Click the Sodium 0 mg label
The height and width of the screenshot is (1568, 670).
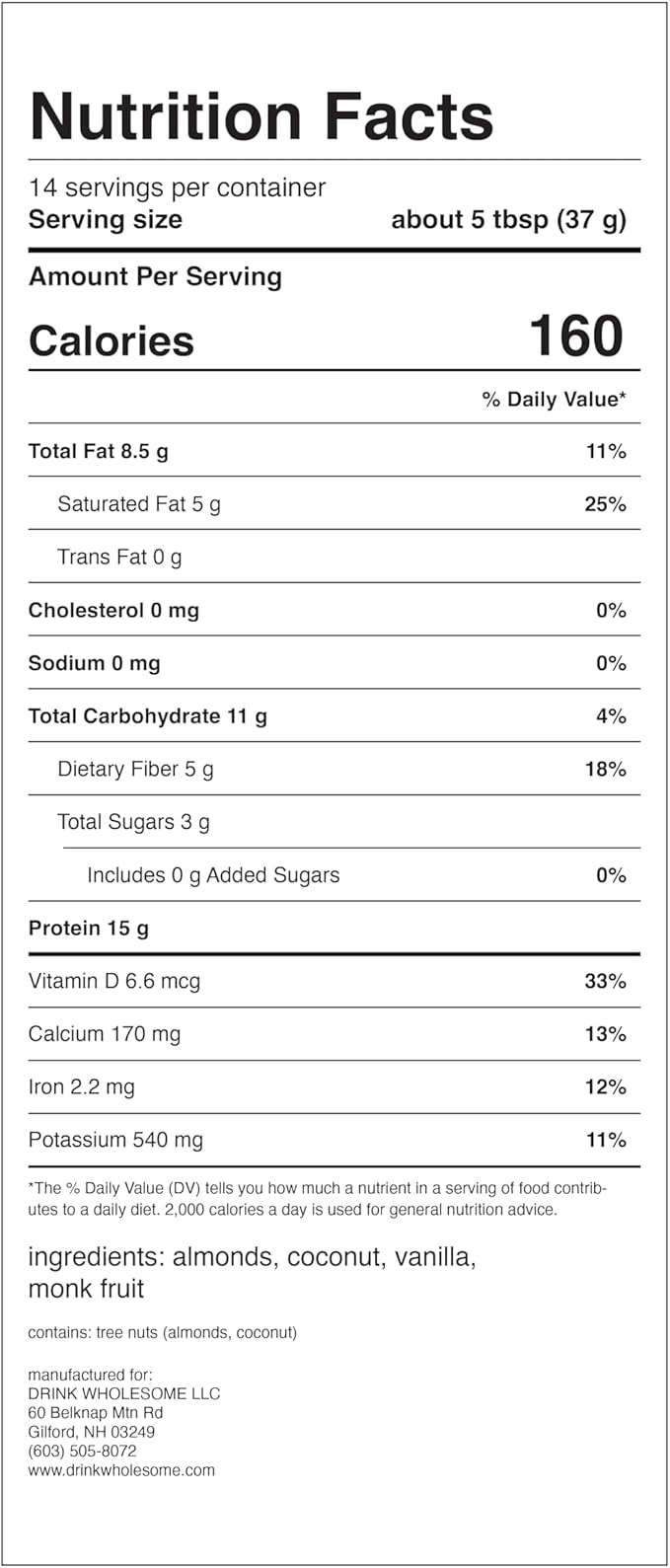click(x=94, y=664)
